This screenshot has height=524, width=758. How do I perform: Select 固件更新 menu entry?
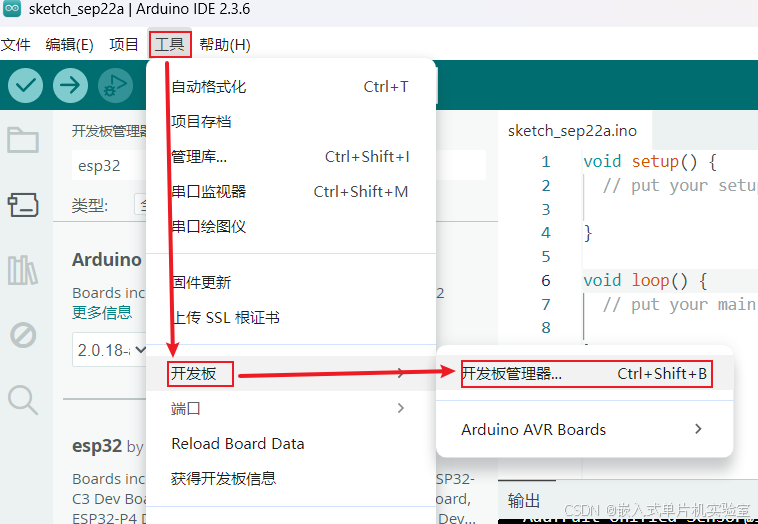pyautogui.click(x=291, y=282)
